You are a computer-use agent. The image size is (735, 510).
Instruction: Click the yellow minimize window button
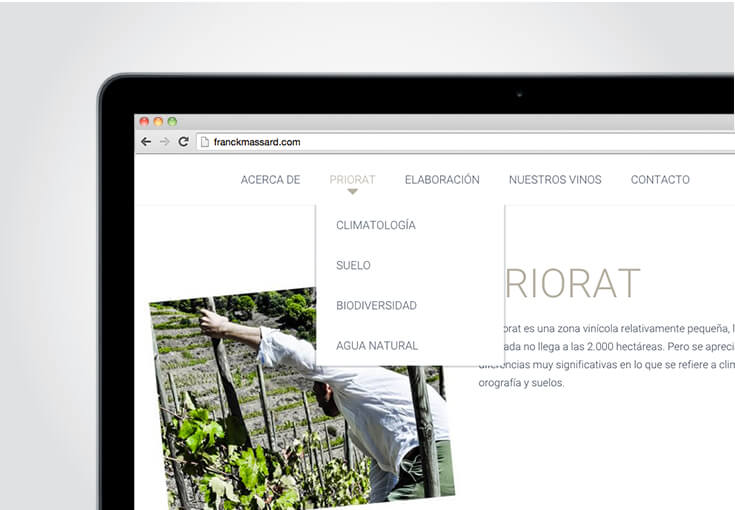(x=158, y=122)
